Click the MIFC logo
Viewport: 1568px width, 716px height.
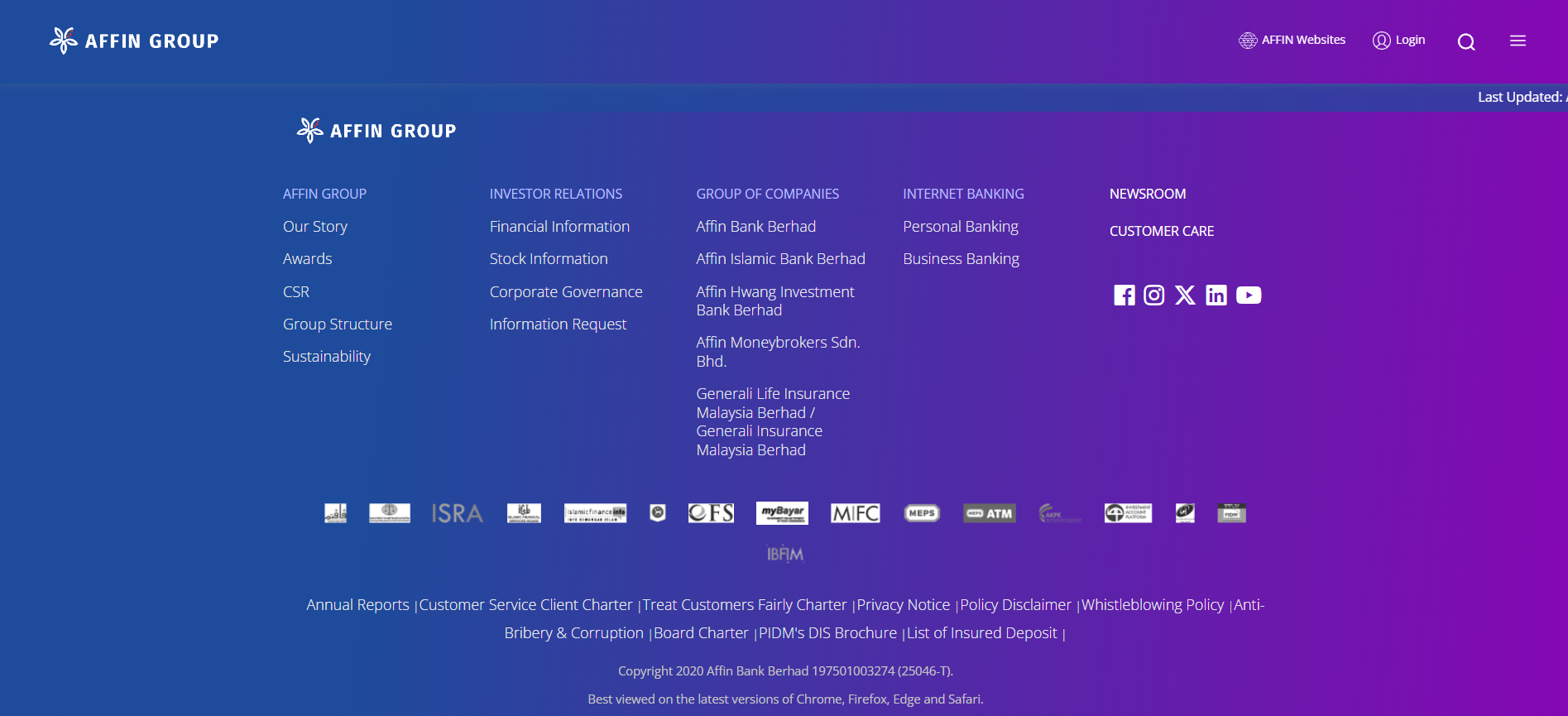coord(856,513)
